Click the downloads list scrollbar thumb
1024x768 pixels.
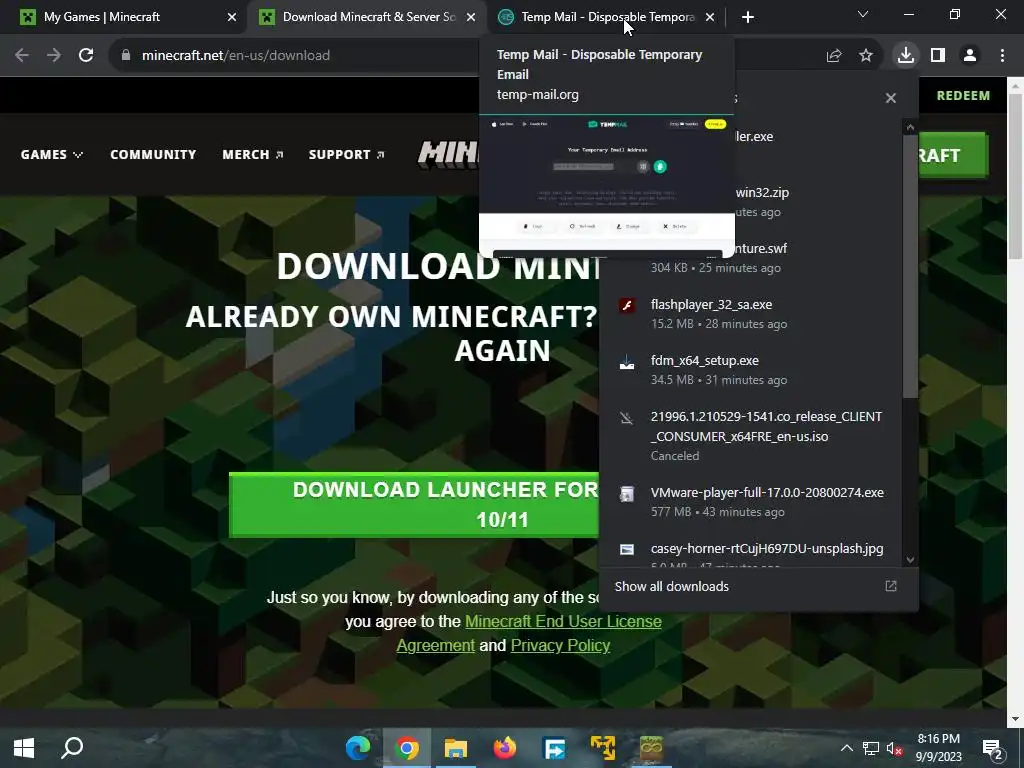910,266
